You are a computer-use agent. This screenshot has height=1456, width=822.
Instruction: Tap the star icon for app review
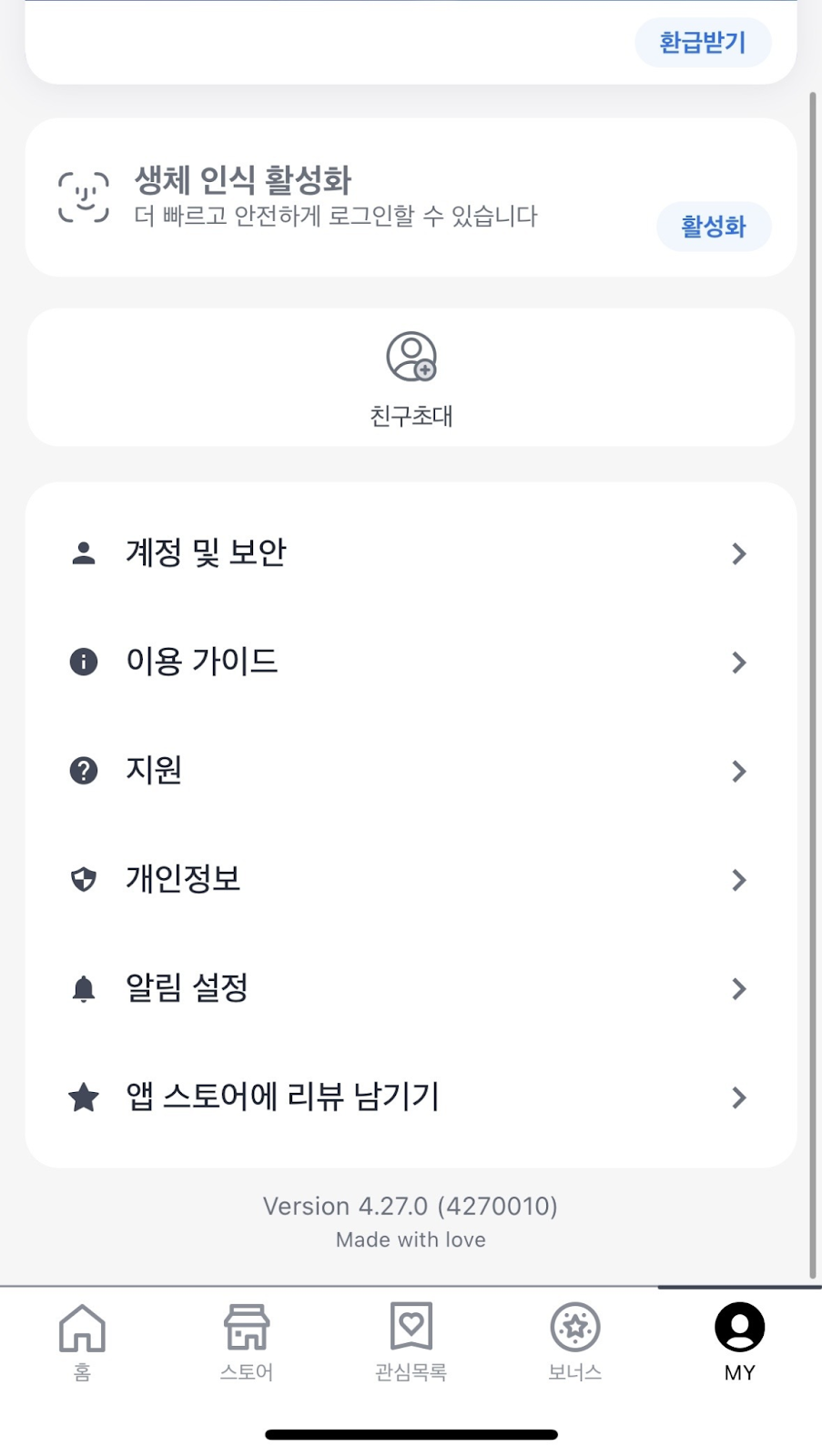(84, 1097)
